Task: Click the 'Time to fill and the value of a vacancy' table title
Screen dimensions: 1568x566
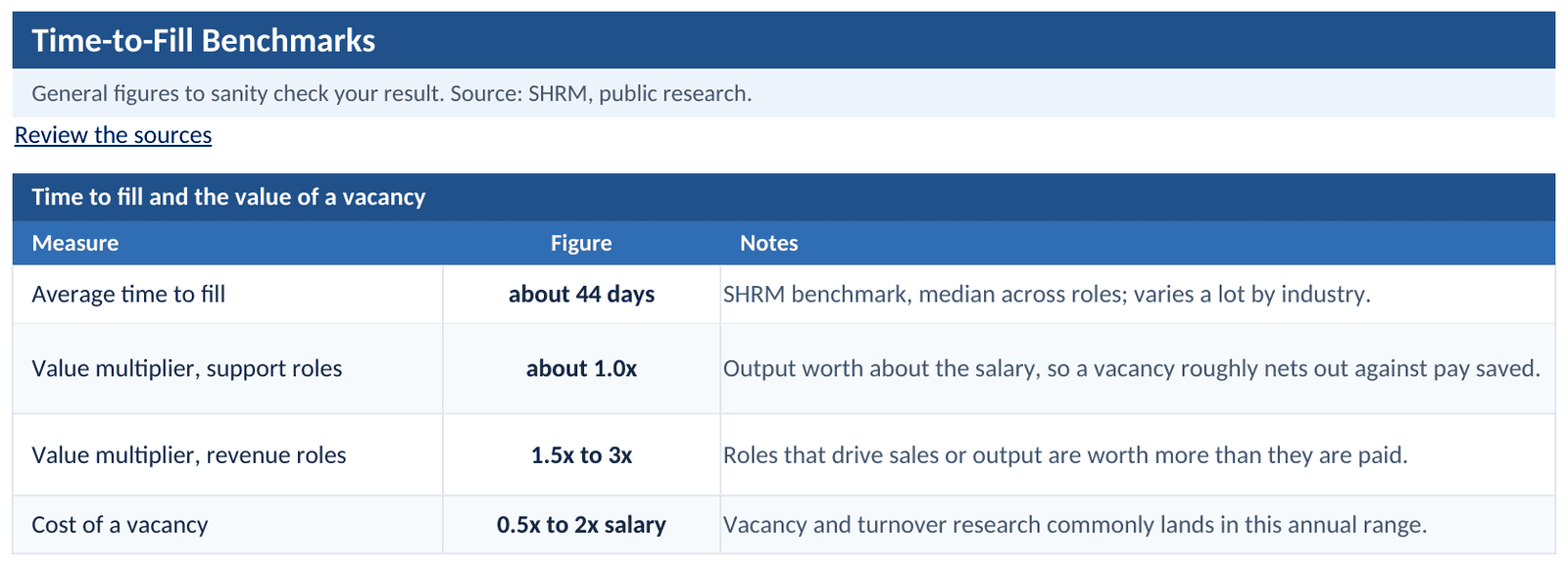Action: (x=228, y=197)
